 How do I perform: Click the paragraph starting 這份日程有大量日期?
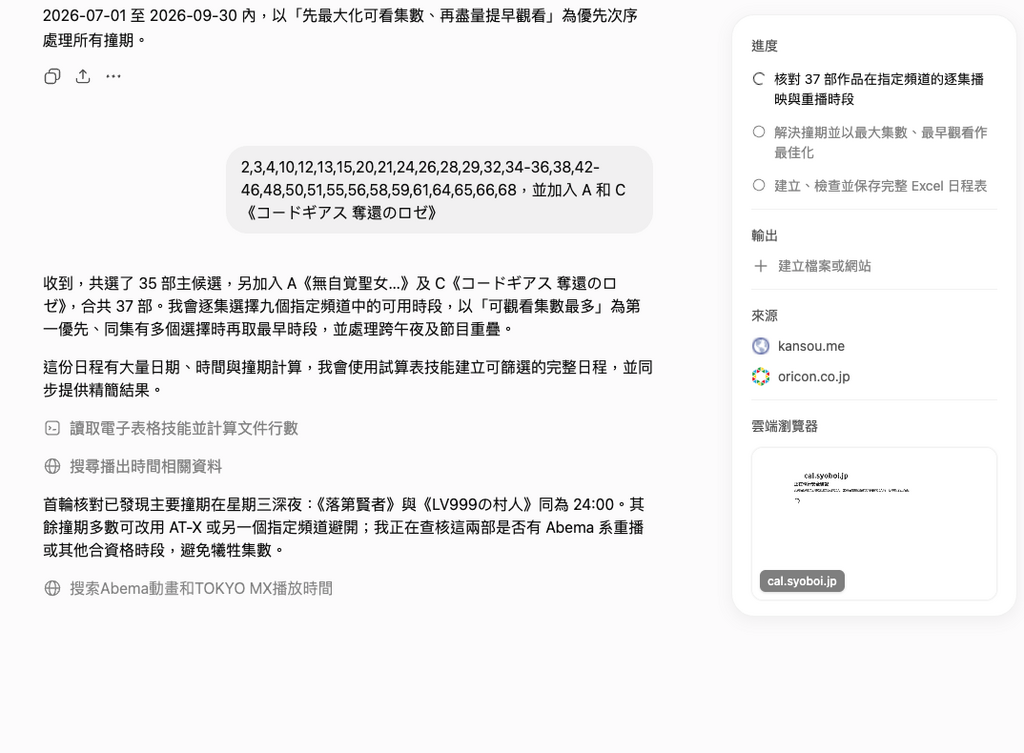tap(348, 379)
